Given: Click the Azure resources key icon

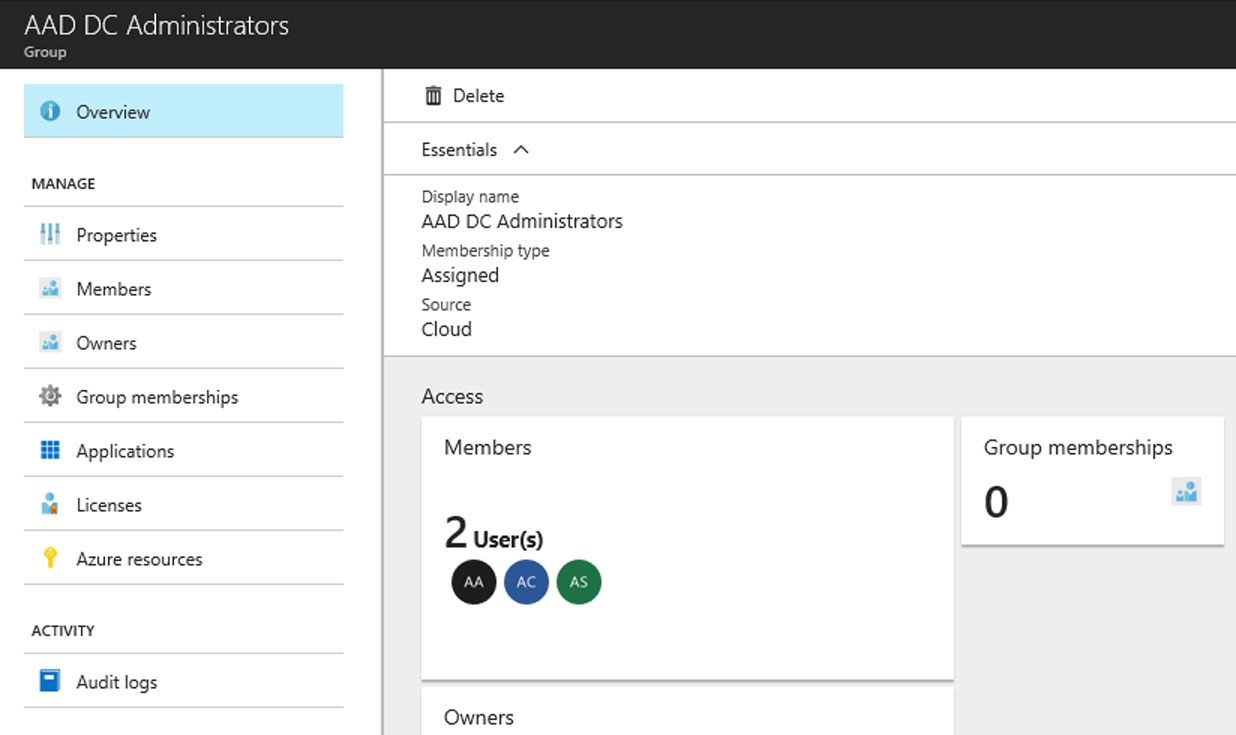Looking at the screenshot, I should pos(50,558).
